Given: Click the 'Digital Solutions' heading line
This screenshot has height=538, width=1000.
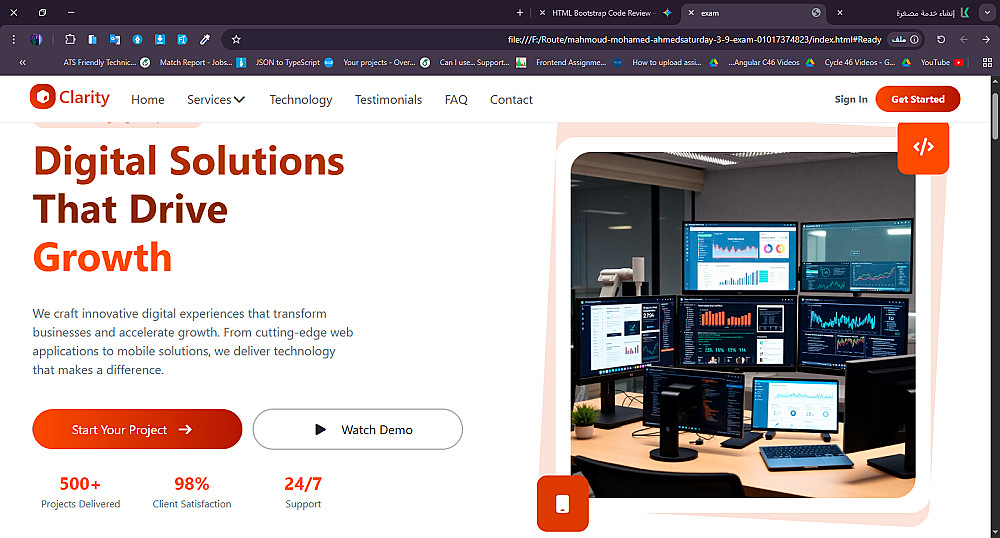Looking at the screenshot, I should [x=189, y=161].
